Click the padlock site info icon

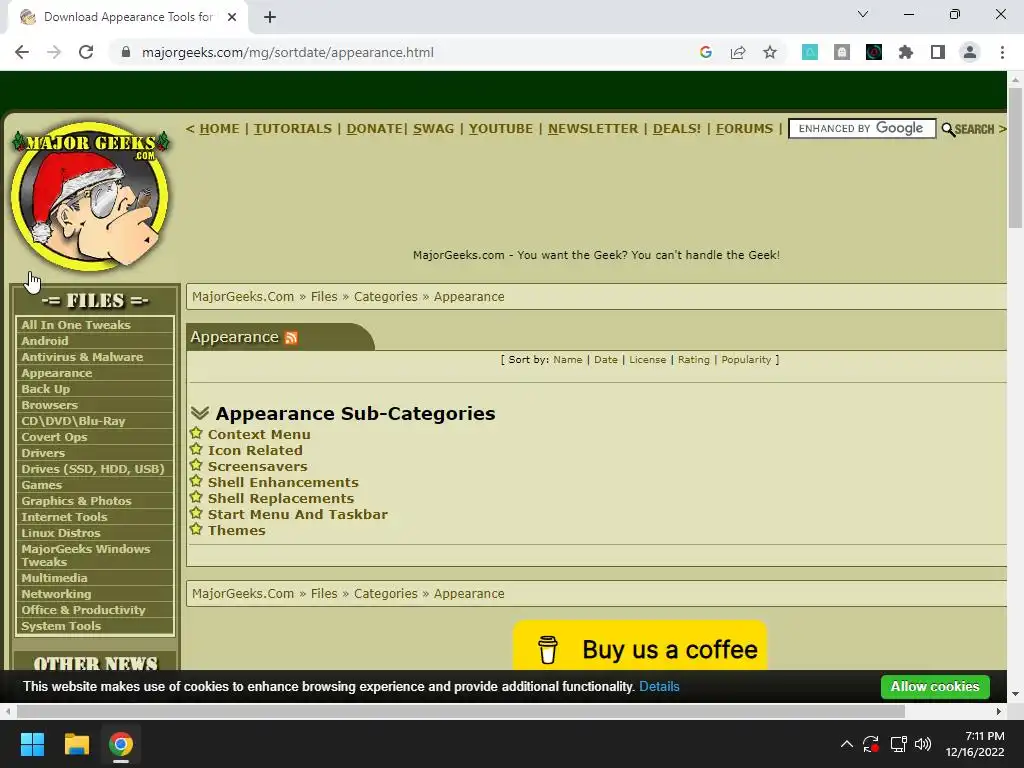[126, 52]
